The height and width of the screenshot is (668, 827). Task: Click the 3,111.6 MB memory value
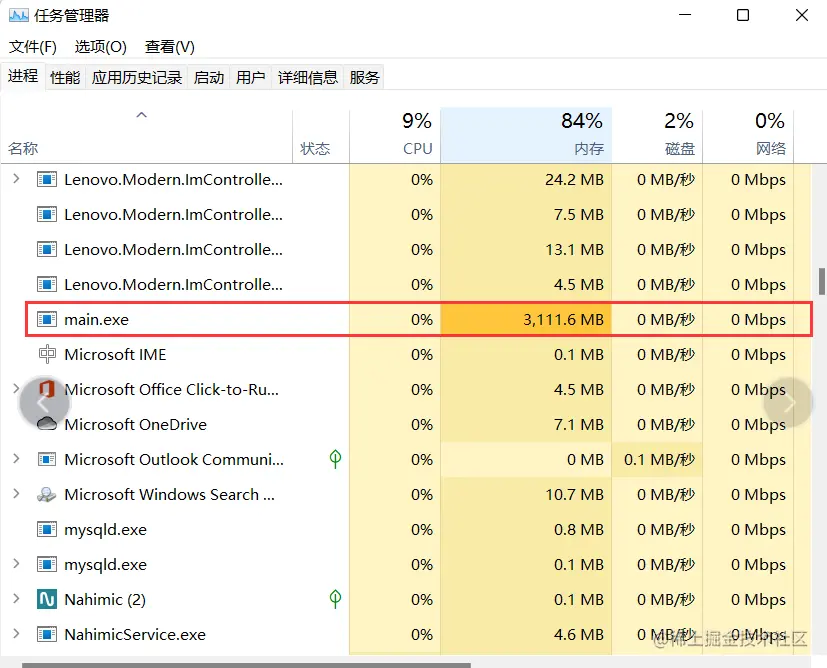coord(563,320)
